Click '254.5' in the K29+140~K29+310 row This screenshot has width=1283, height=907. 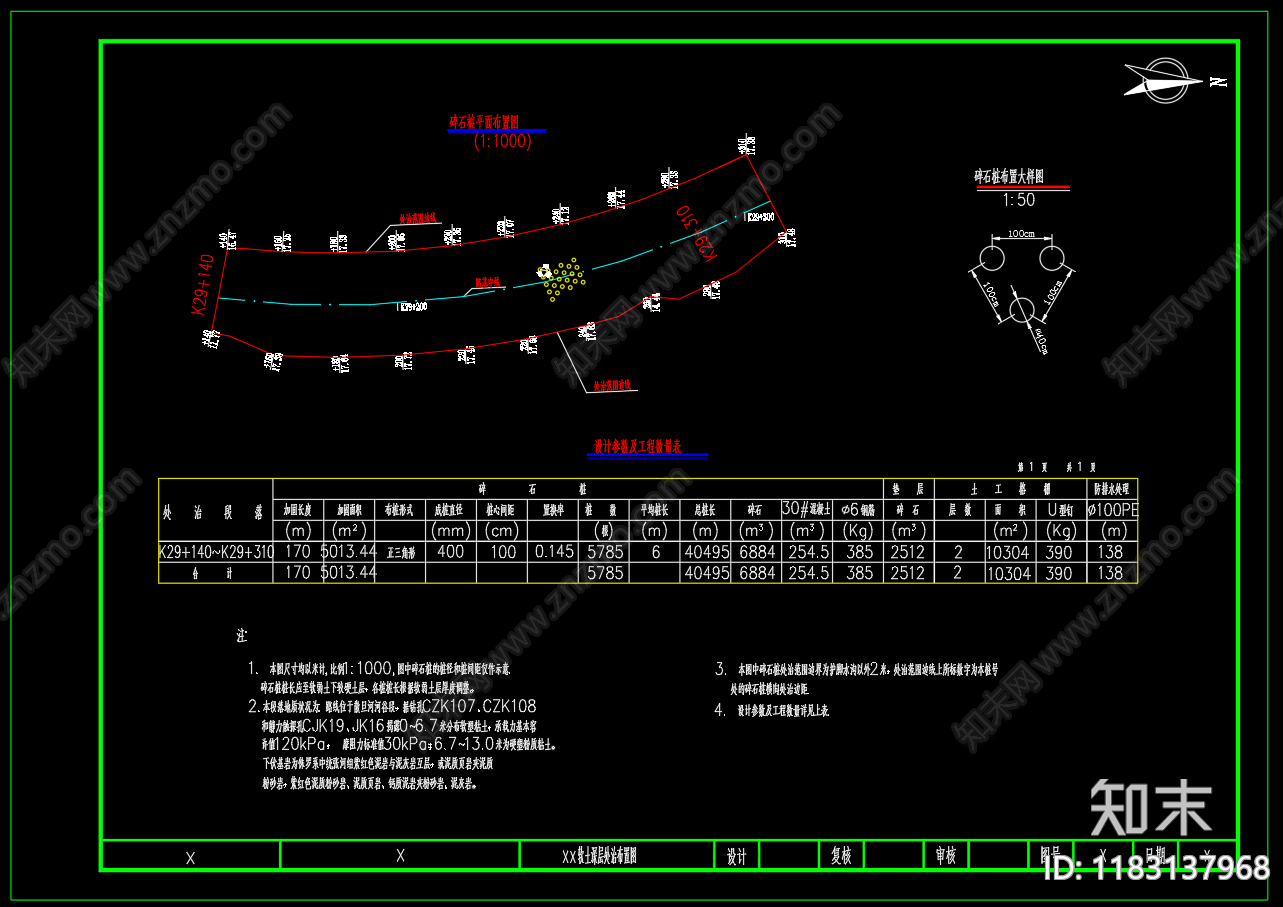pyautogui.click(x=808, y=551)
